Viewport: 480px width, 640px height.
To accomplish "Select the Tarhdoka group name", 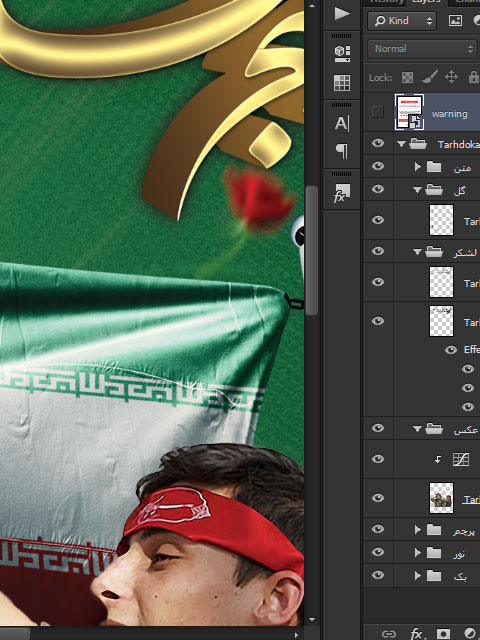I will 458,144.
